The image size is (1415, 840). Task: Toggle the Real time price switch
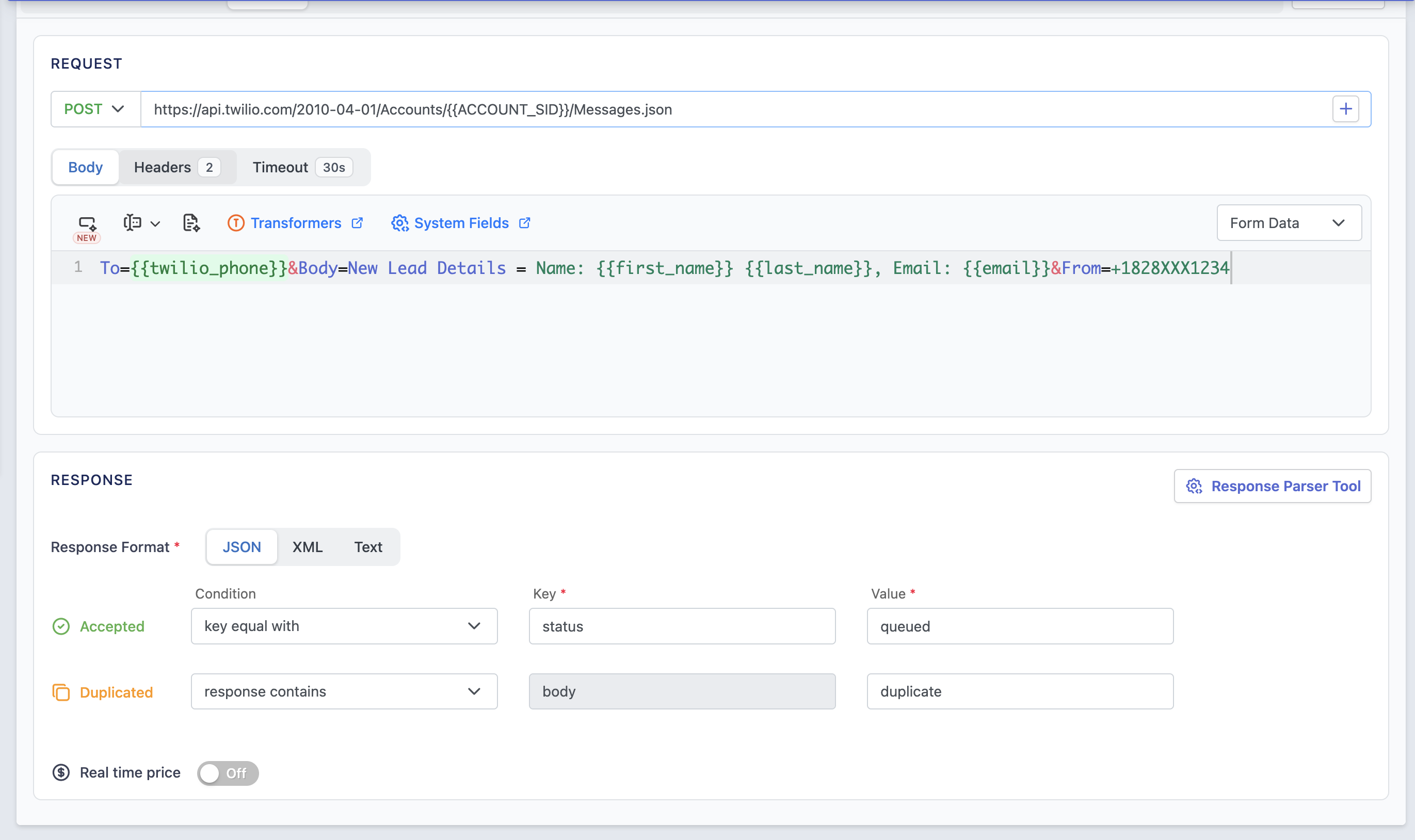tap(228, 772)
